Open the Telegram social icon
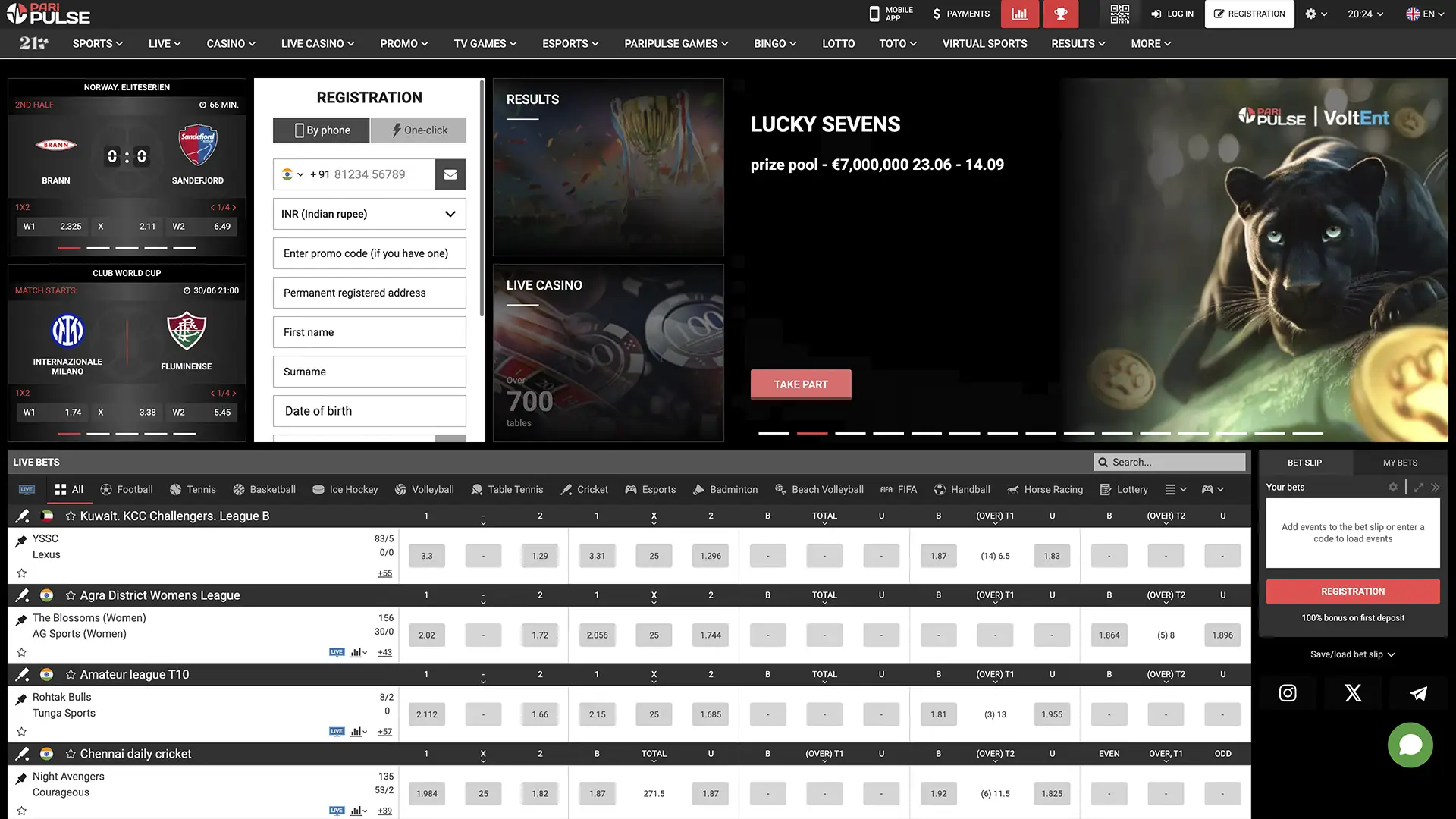The image size is (1456, 819). pyautogui.click(x=1418, y=693)
